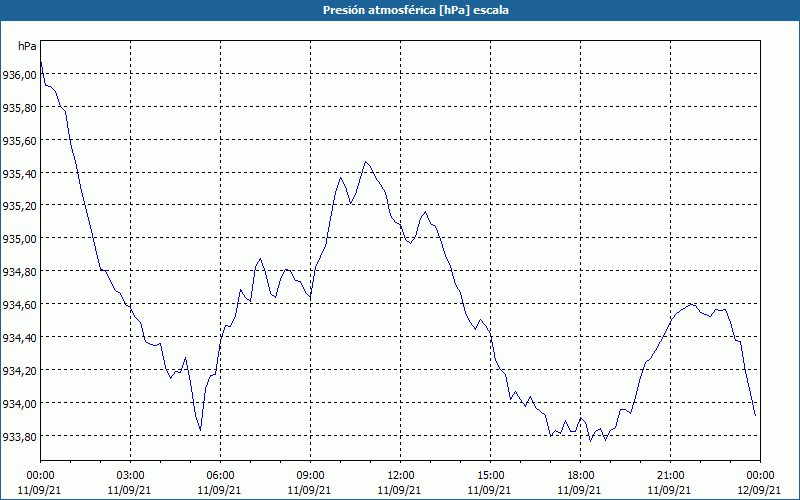
Task: Click the 12:00 time axis label
Action: [x=401, y=476]
